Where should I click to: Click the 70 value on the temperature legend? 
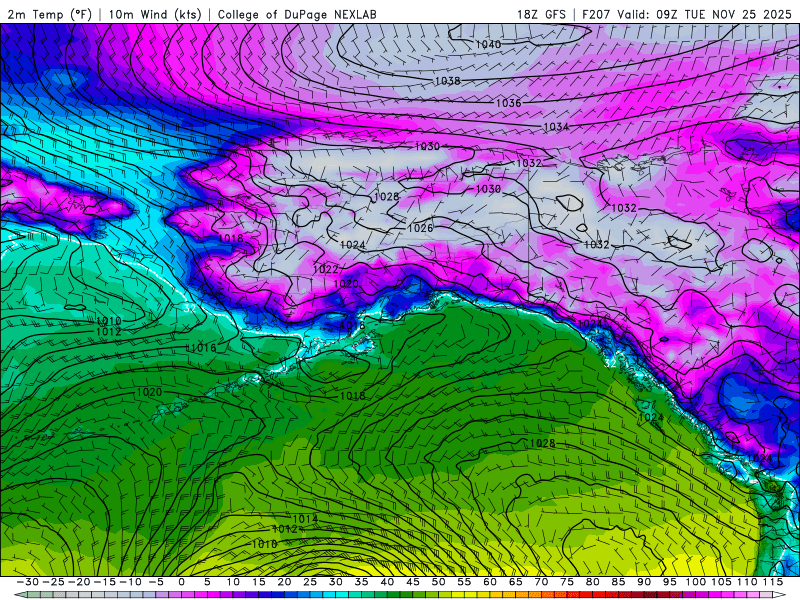[541, 582]
